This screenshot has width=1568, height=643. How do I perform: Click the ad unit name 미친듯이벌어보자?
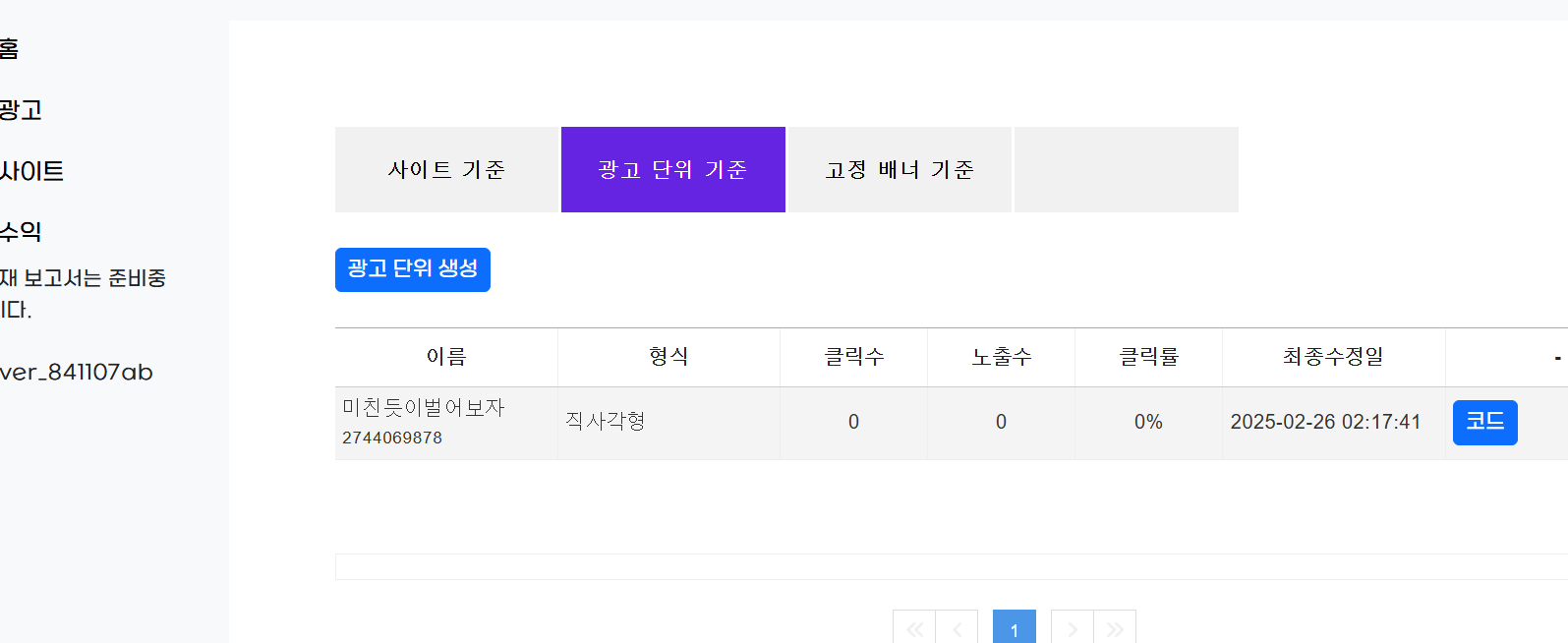(x=424, y=407)
